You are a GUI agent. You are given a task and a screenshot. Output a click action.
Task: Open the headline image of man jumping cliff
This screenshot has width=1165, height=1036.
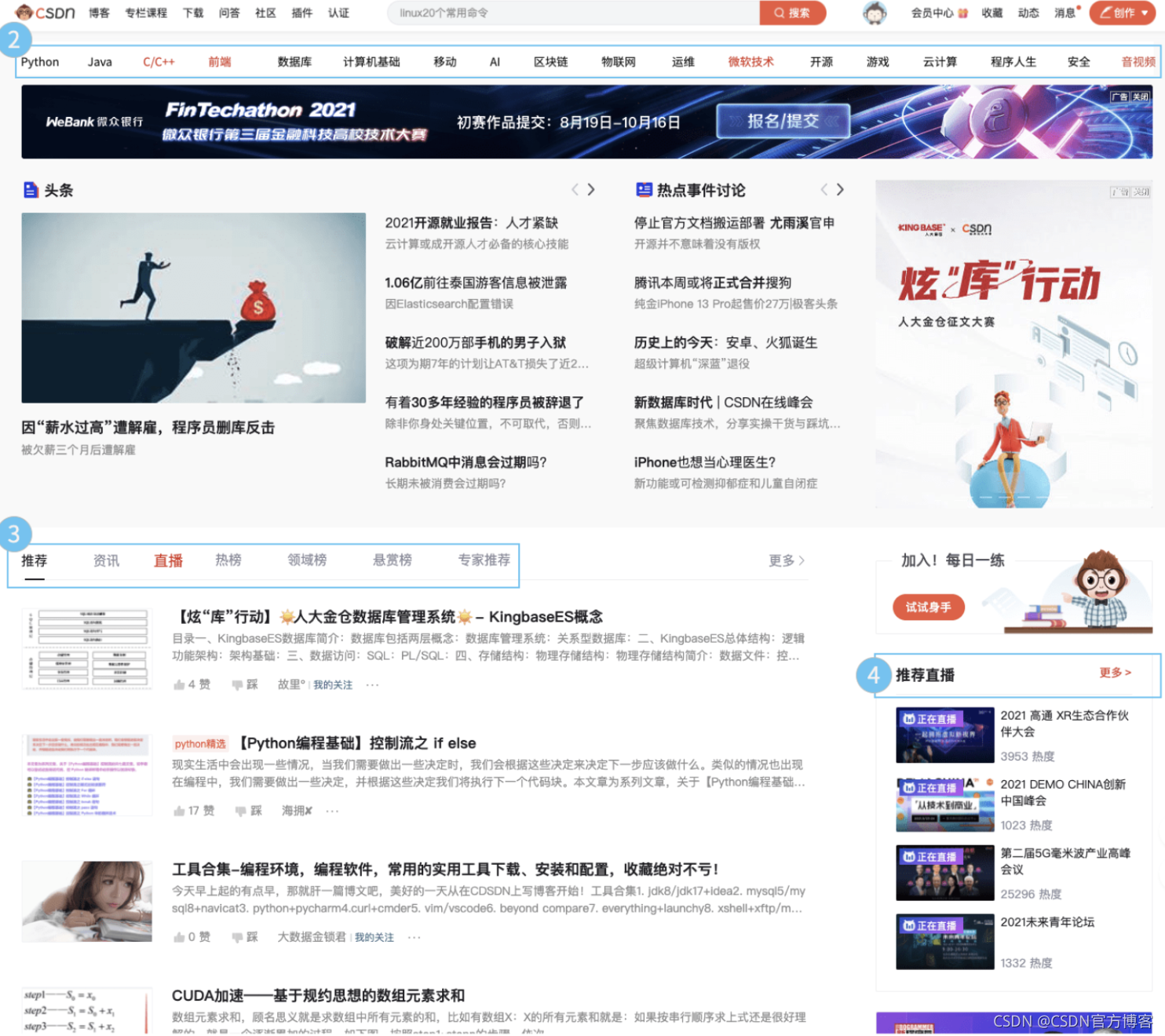tap(193, 308)
